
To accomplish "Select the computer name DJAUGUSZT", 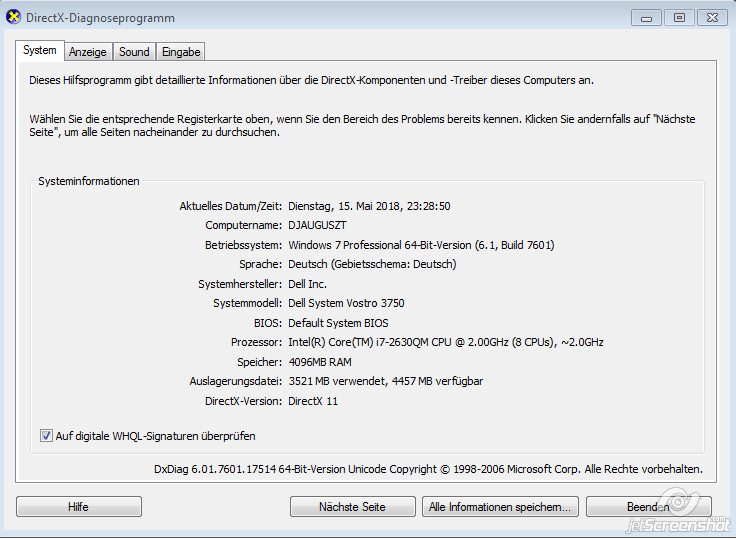I will [317, 225].
